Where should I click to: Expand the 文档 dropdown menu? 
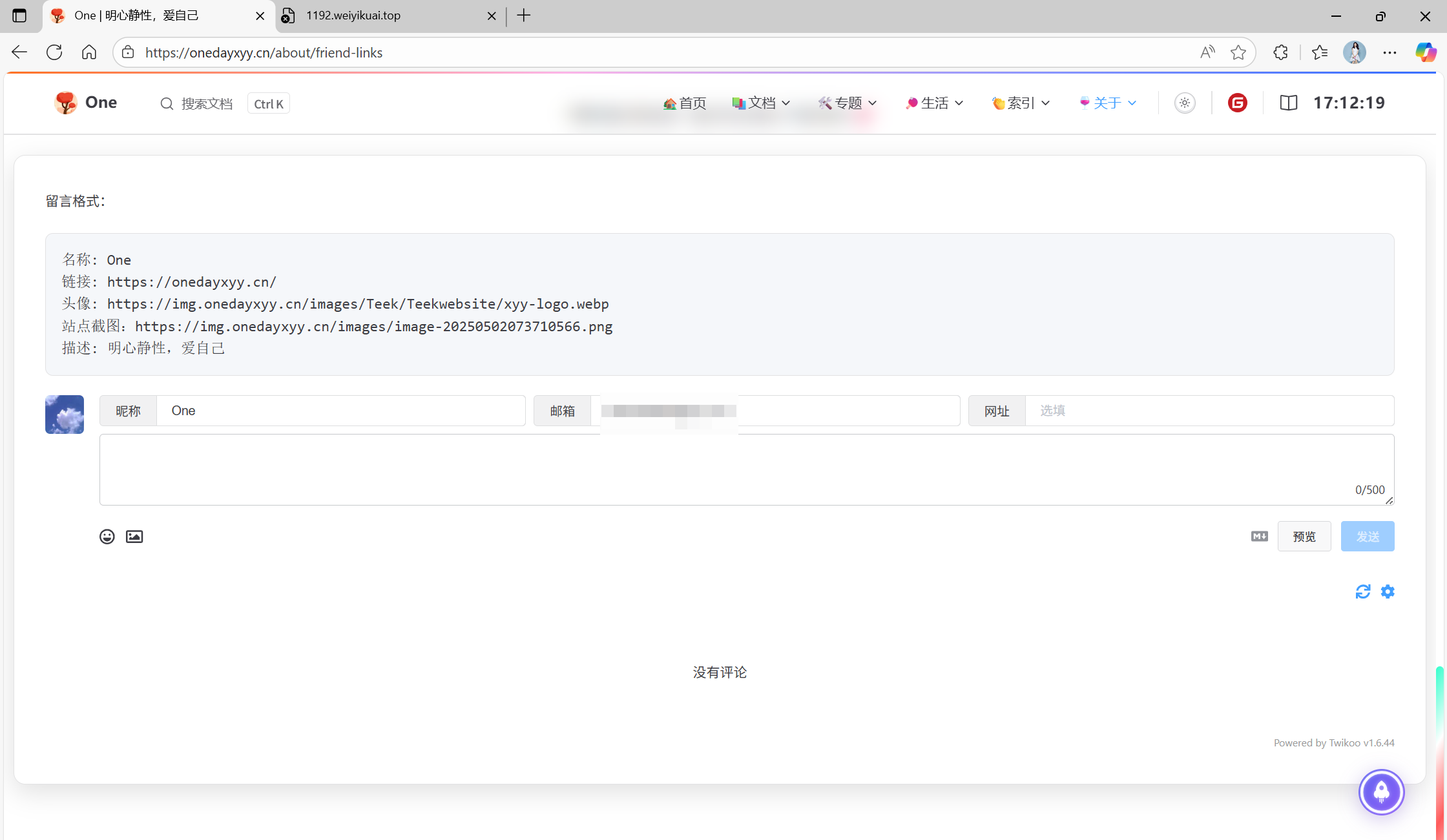[762, 103]
